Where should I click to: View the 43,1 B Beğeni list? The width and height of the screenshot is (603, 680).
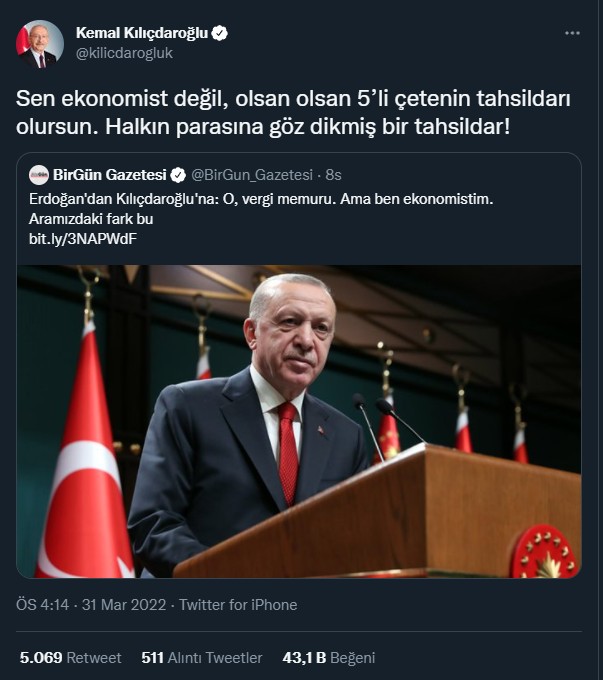click(329, 658)
